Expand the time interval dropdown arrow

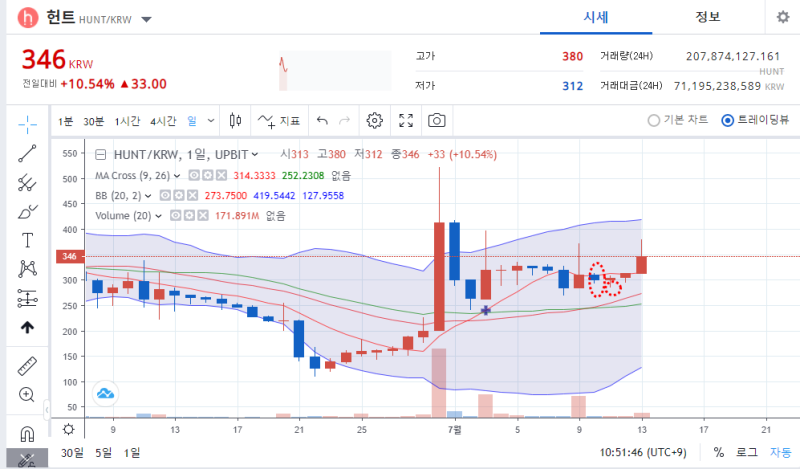pos(211,121)
